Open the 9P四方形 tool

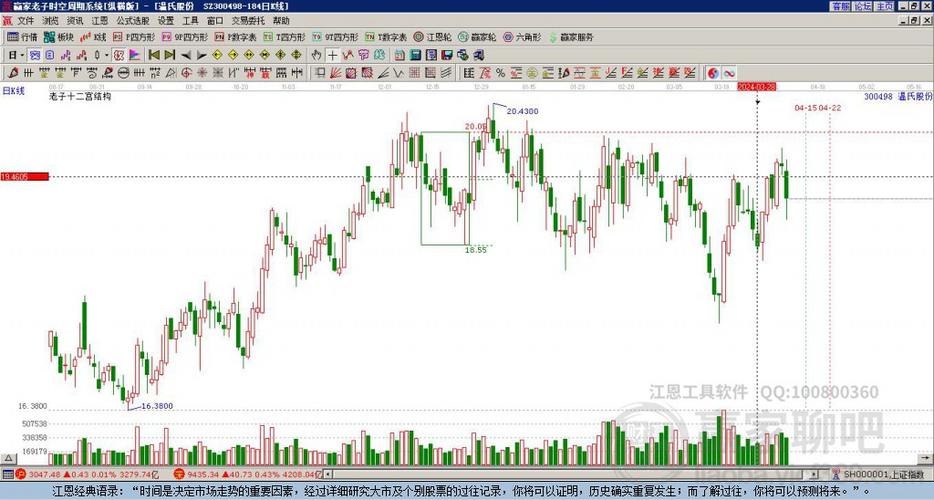(185, 37)
